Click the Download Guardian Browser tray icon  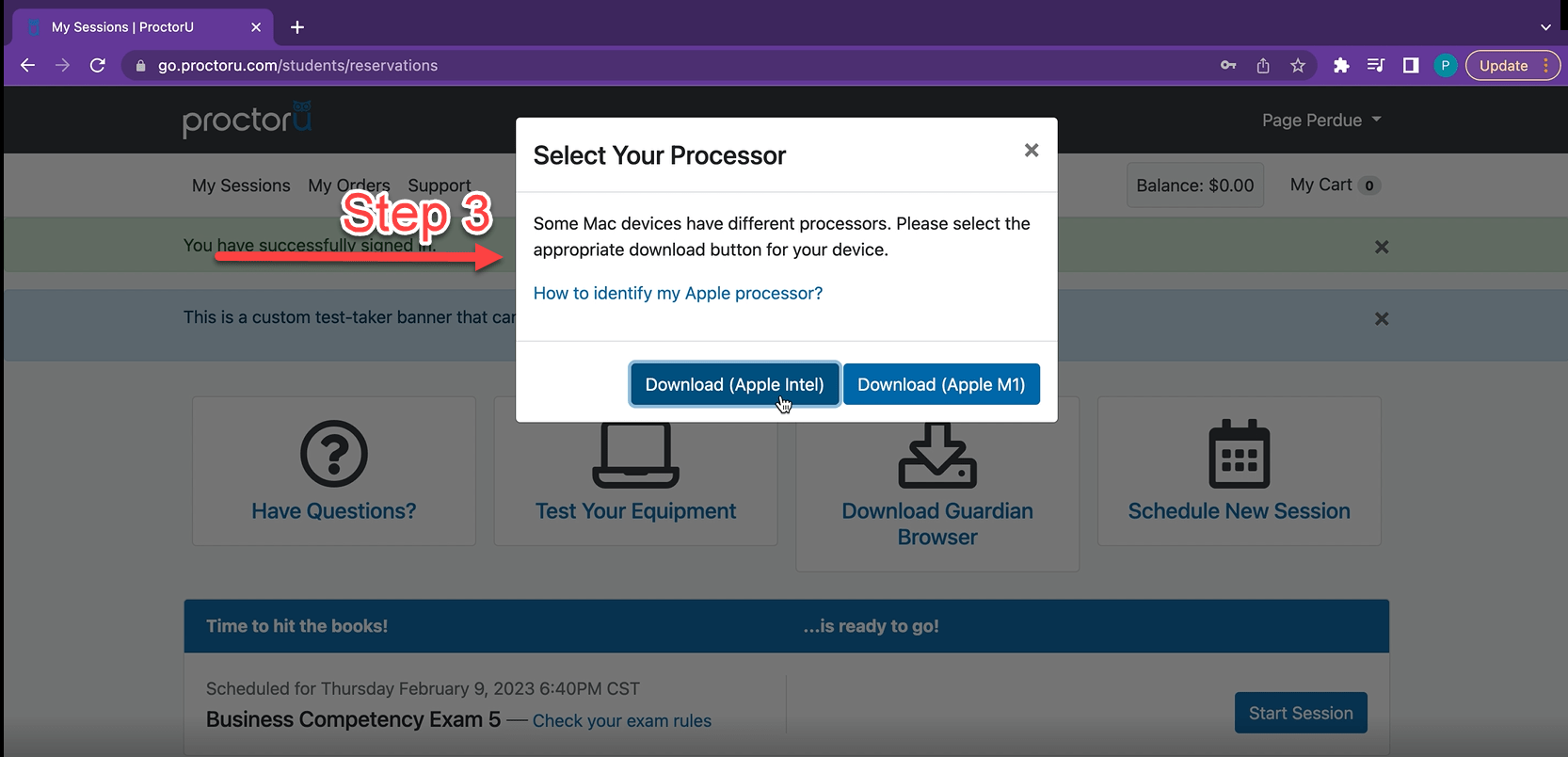937,455
